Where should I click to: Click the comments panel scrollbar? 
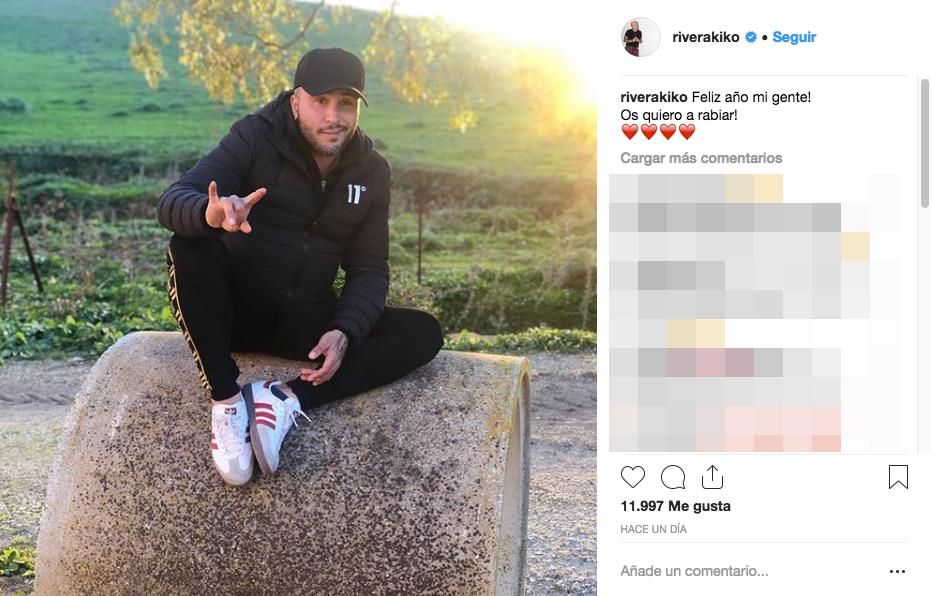click(924, 143)
